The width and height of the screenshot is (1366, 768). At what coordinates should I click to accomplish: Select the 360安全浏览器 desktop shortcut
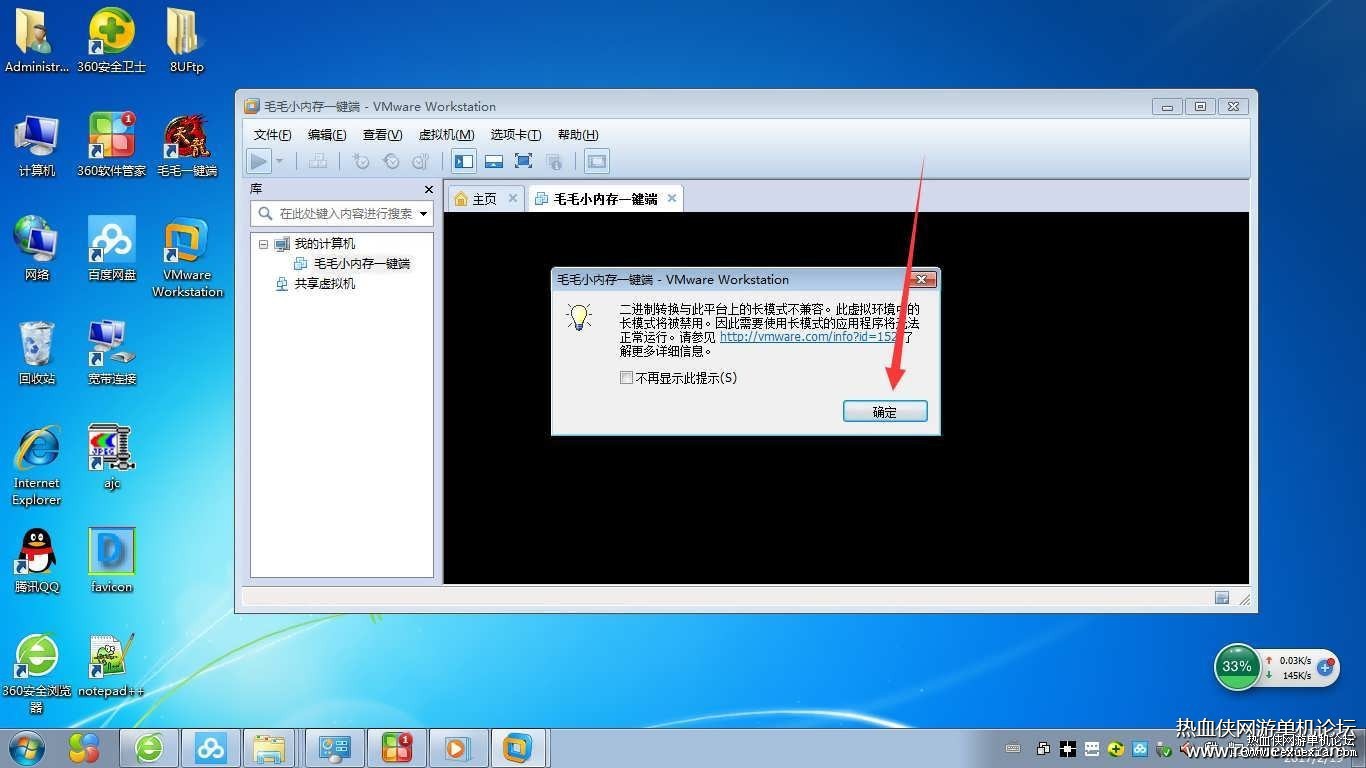(37, 673)
